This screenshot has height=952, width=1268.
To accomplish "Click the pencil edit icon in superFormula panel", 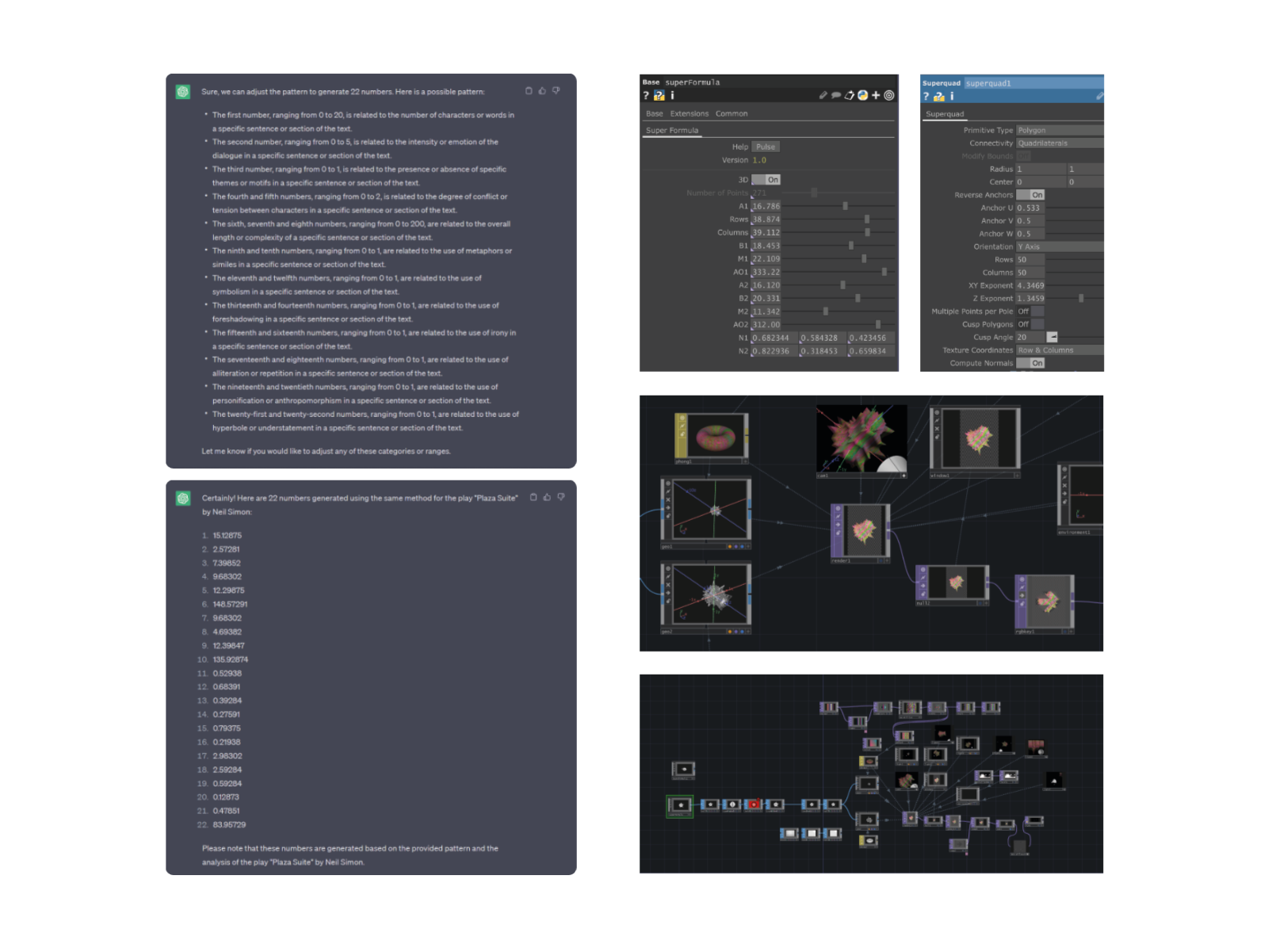I will click(823, 95).
